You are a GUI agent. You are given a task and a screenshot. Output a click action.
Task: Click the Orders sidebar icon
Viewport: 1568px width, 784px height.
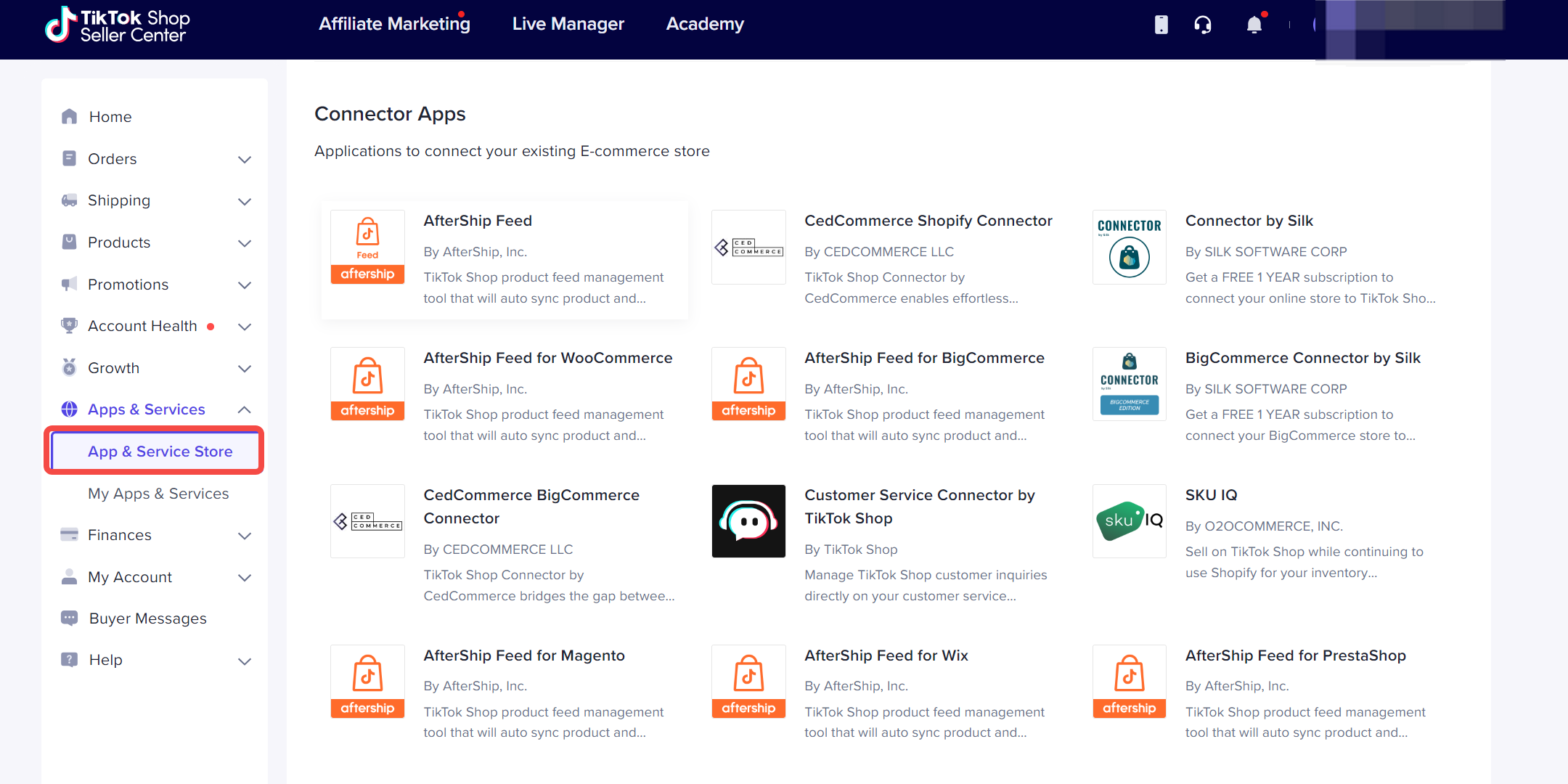click(69, 158)
